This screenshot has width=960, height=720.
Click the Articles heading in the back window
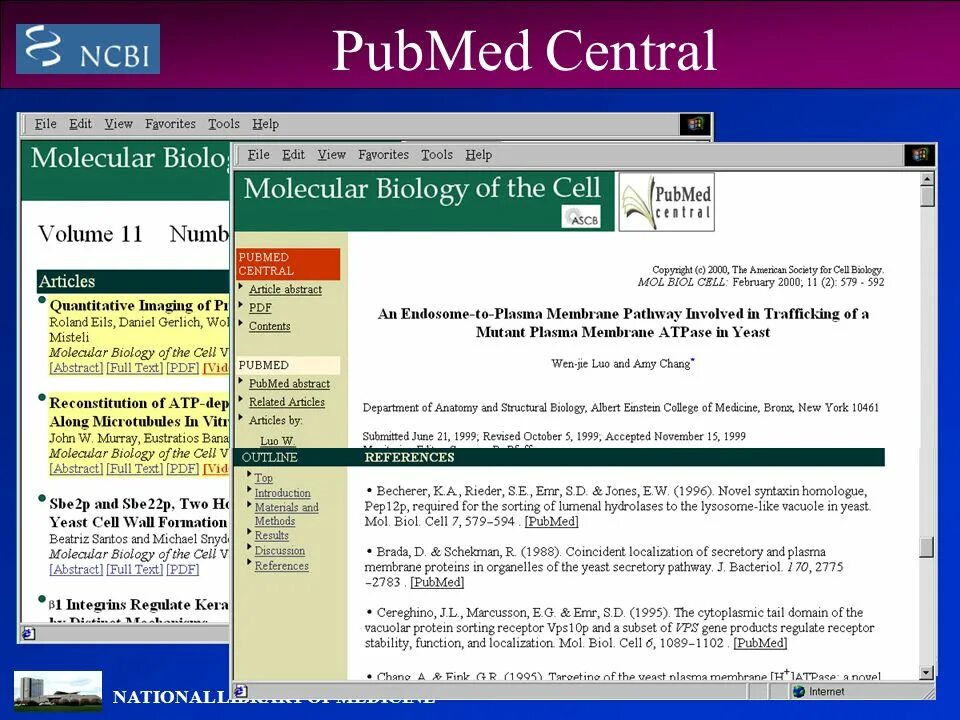(67, 281)
